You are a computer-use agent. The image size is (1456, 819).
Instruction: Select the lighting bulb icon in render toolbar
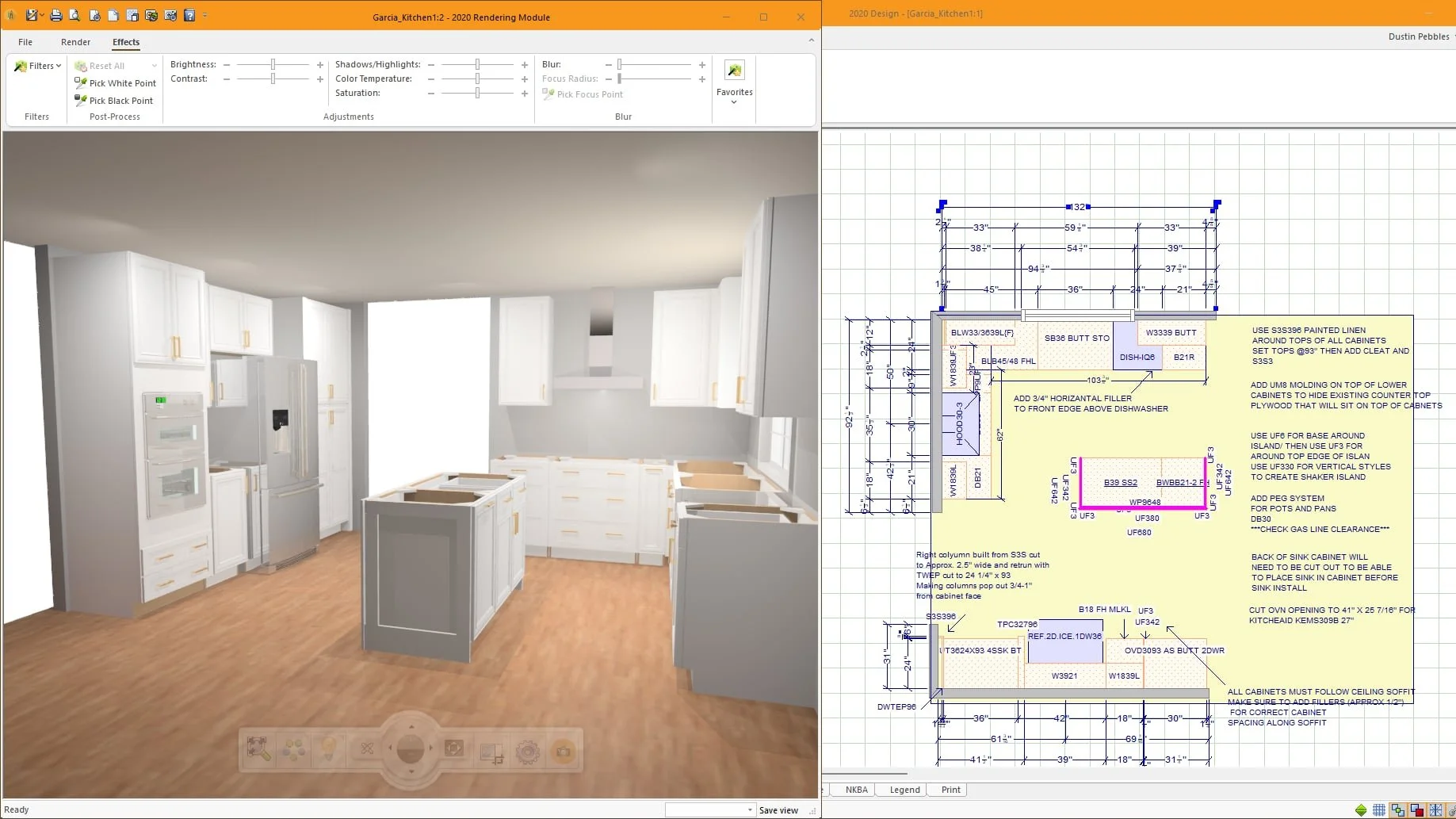pos(330,748)
